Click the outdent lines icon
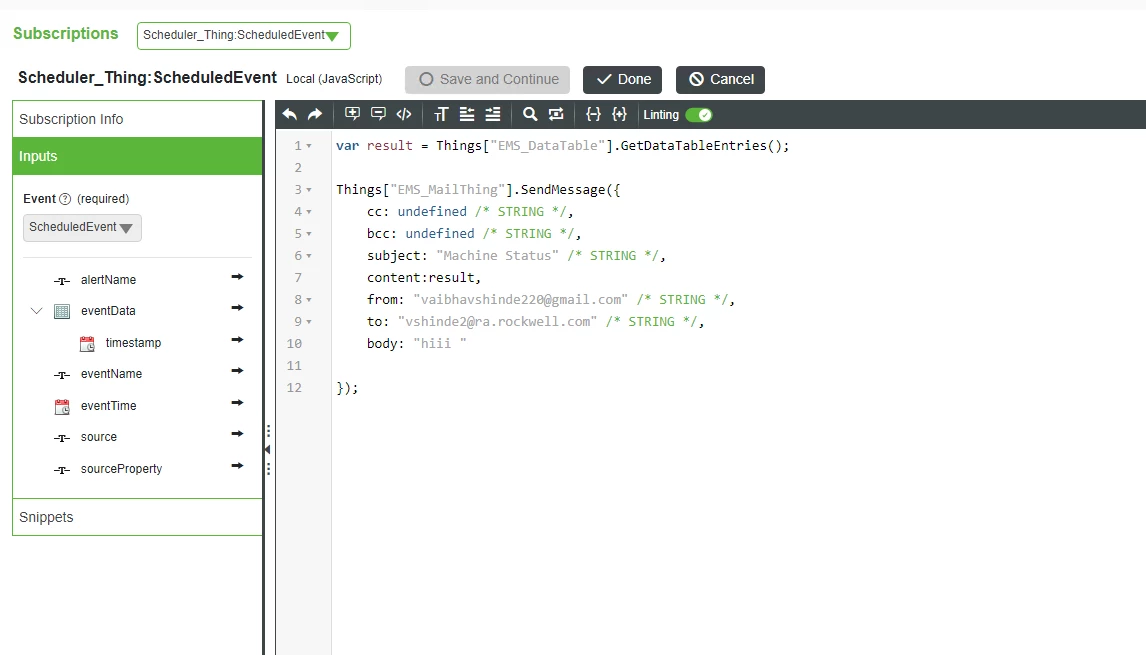 click(467, 114)
